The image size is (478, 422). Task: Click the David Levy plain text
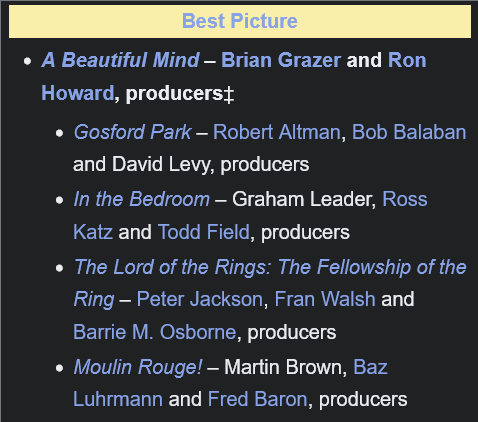click(x=161, y=165)
